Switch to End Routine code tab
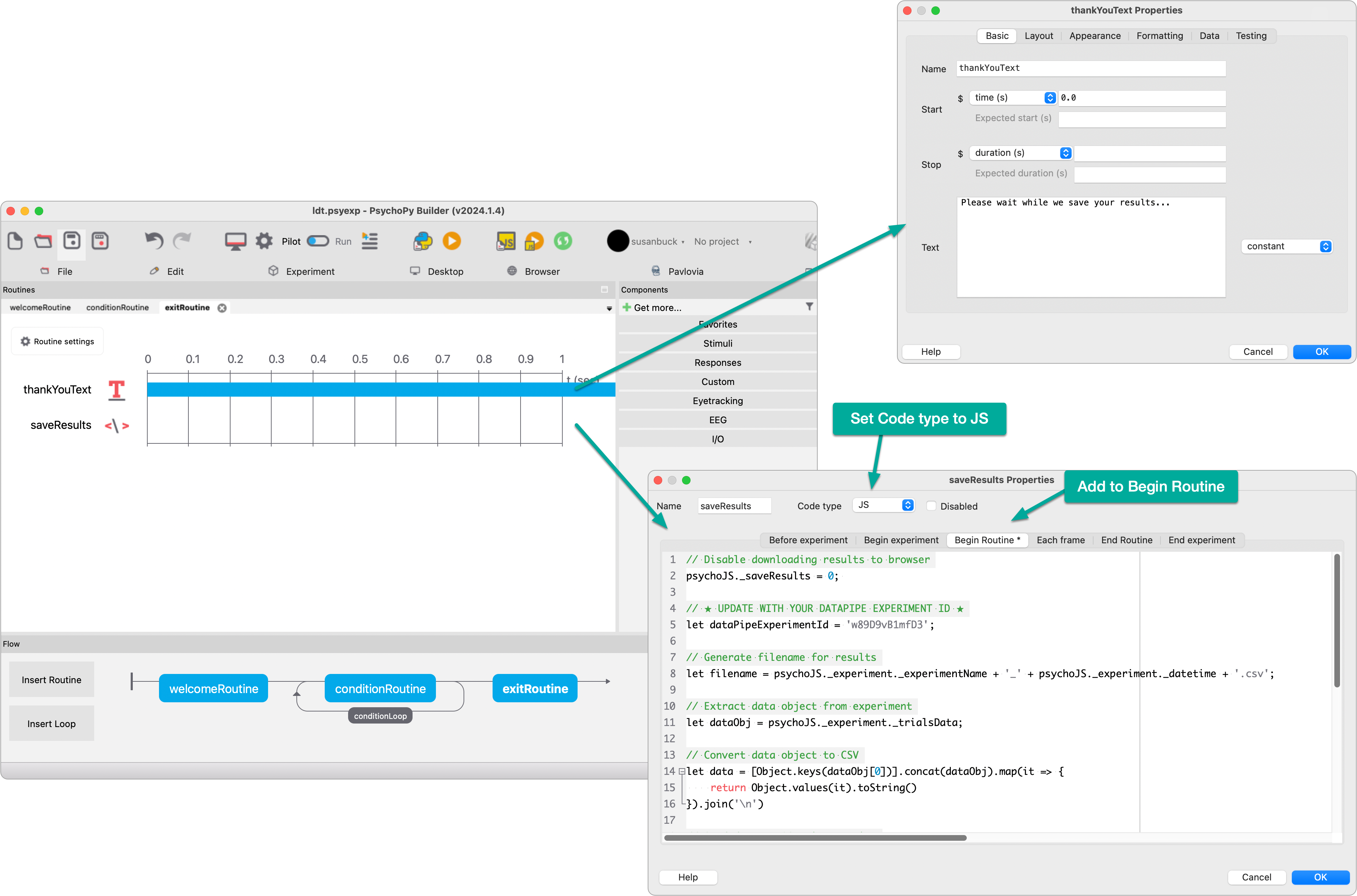Viewport: 1357px width, 896px height. click(x=1126, y=540)
